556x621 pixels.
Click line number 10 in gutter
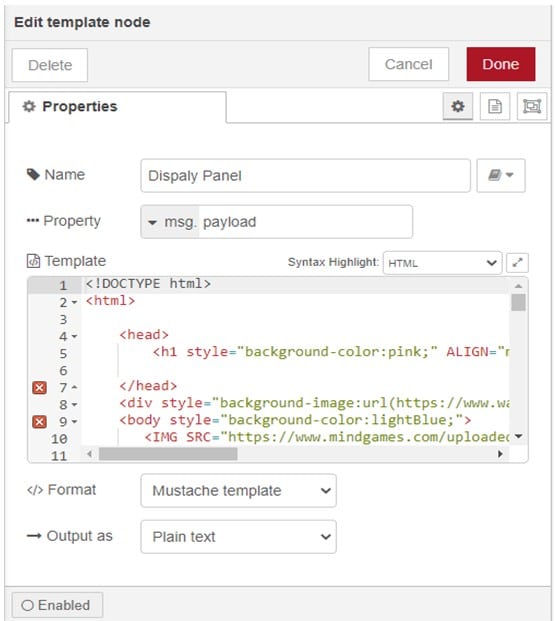(59, 439)
